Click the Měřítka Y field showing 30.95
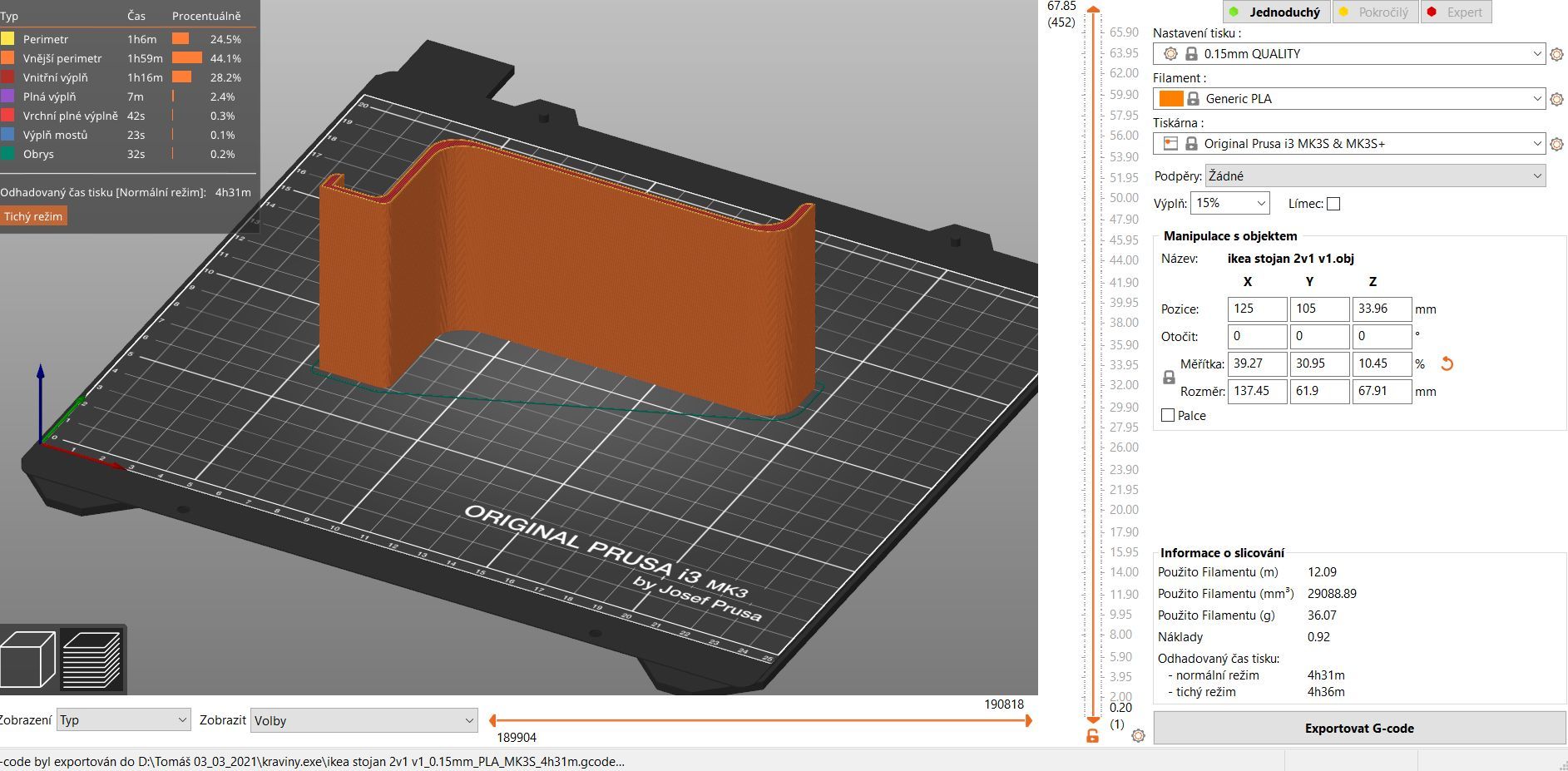The image size is (1568, 771). [1319, 363]
